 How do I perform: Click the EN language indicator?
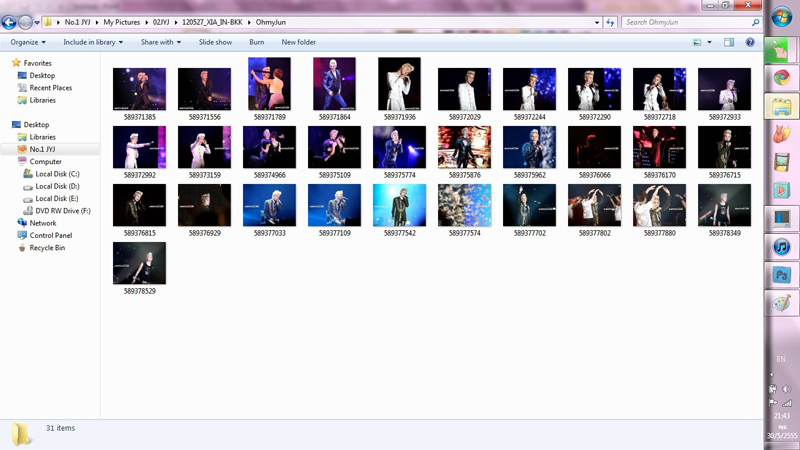click(781, 359)
